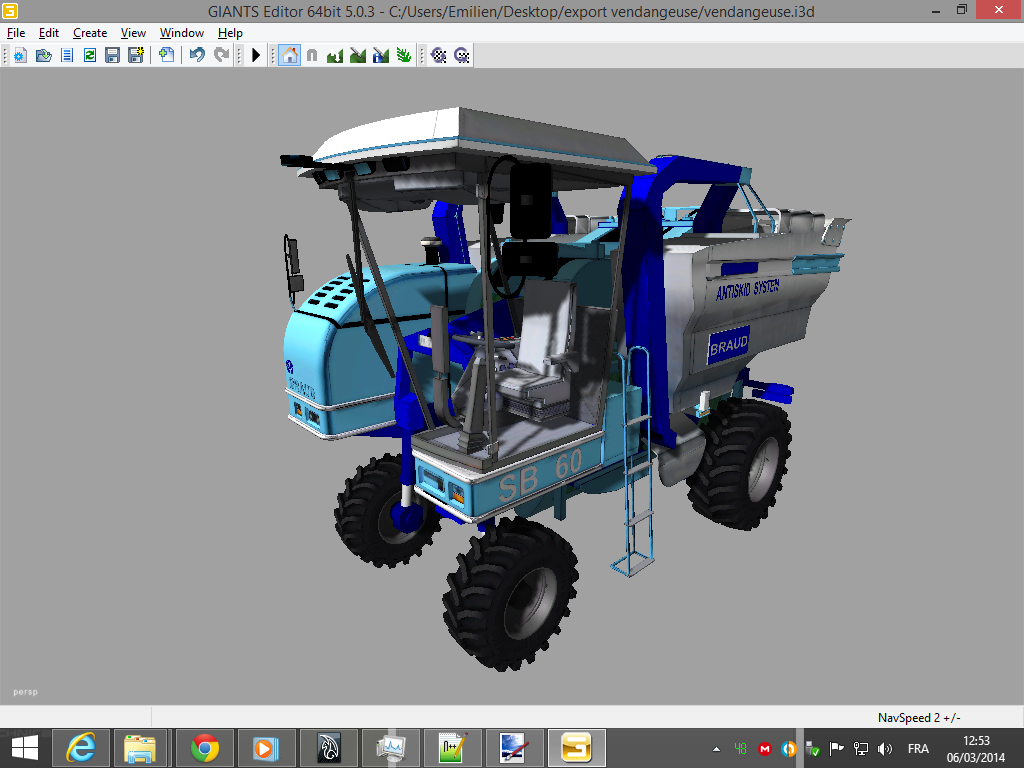Screen dimensions: 1024x768
Task: Open the Edit menu
Action: (49, 33)
